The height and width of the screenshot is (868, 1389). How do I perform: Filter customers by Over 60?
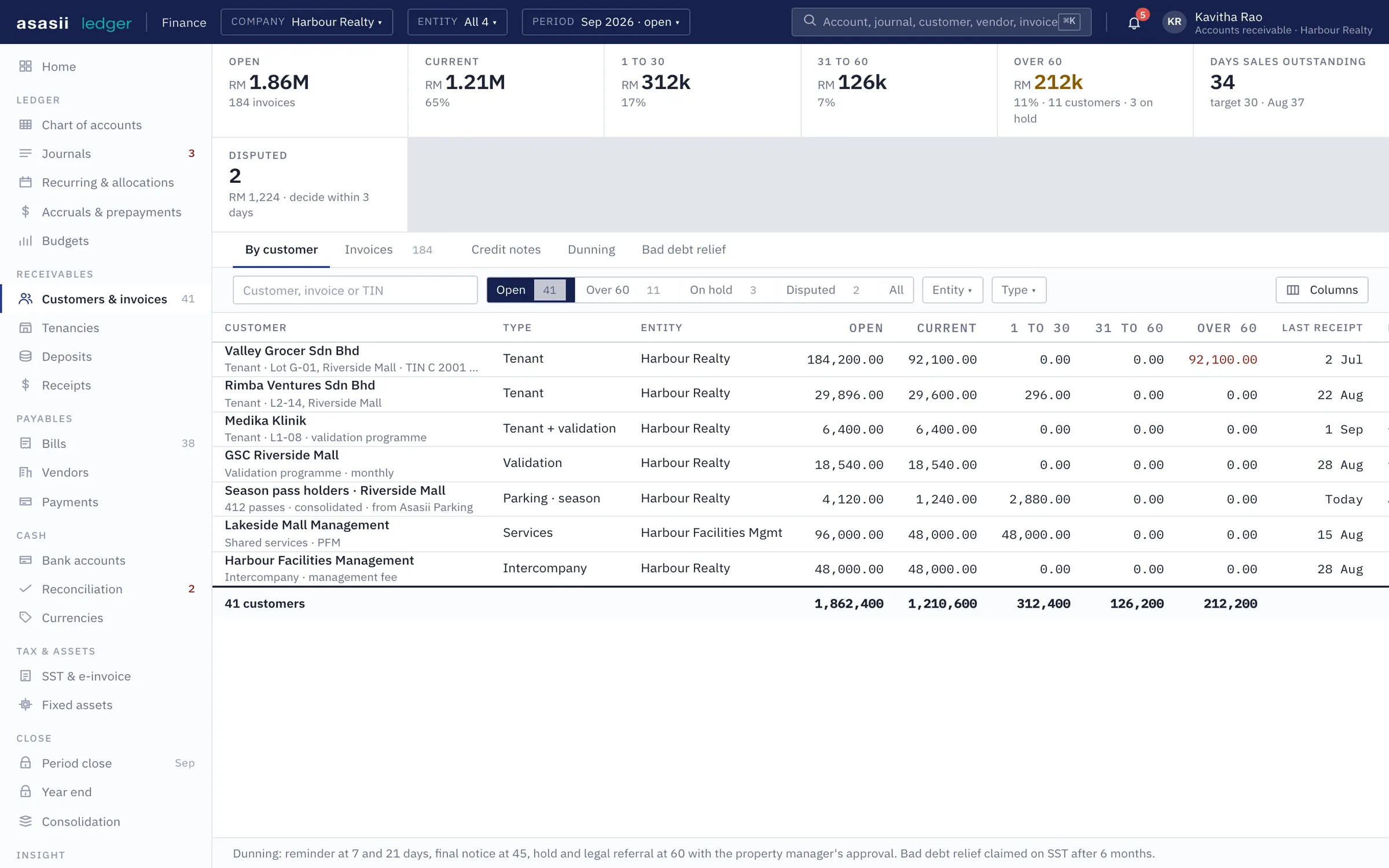point(622,290)
